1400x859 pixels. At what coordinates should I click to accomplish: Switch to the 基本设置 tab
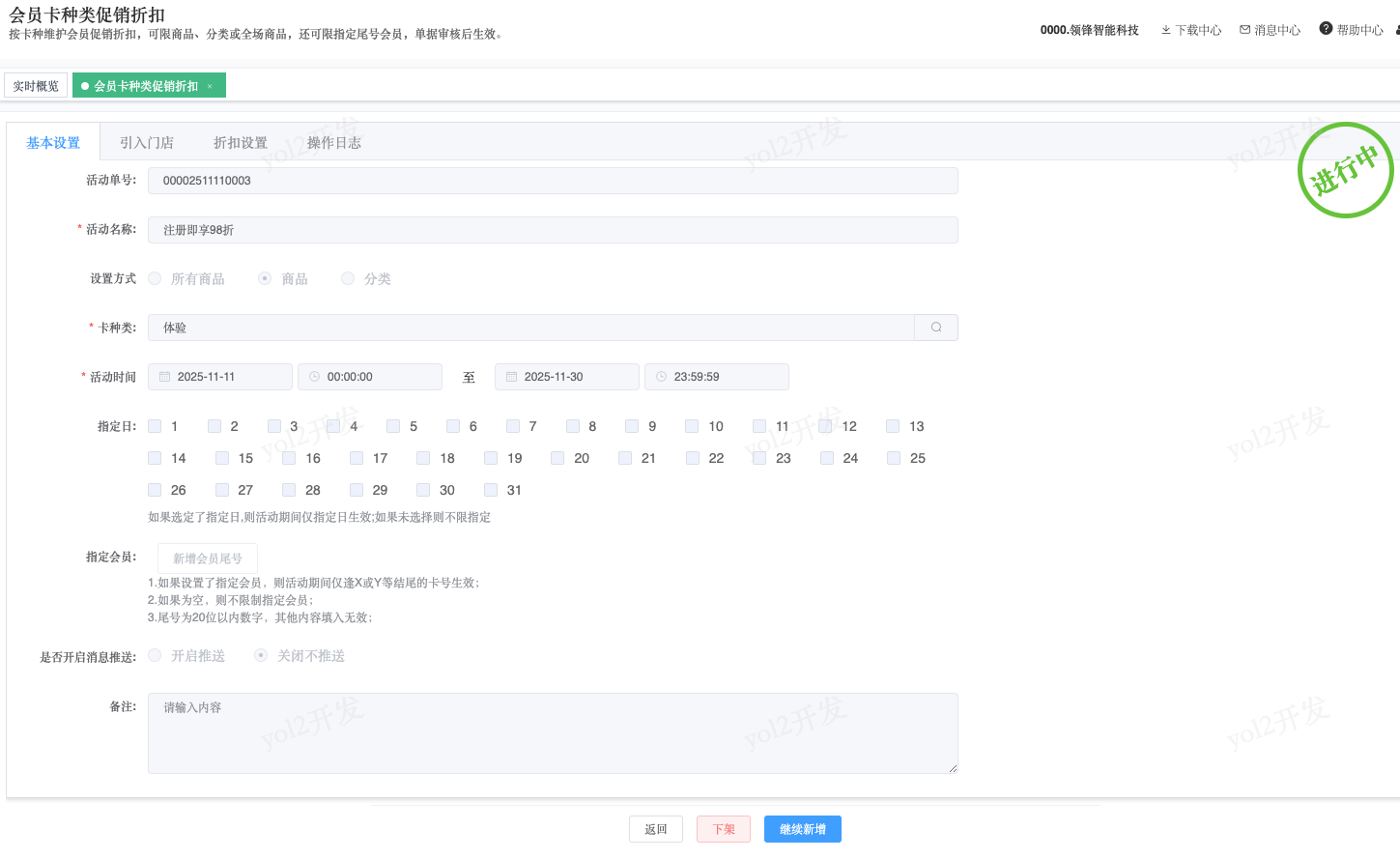(53, 143)
